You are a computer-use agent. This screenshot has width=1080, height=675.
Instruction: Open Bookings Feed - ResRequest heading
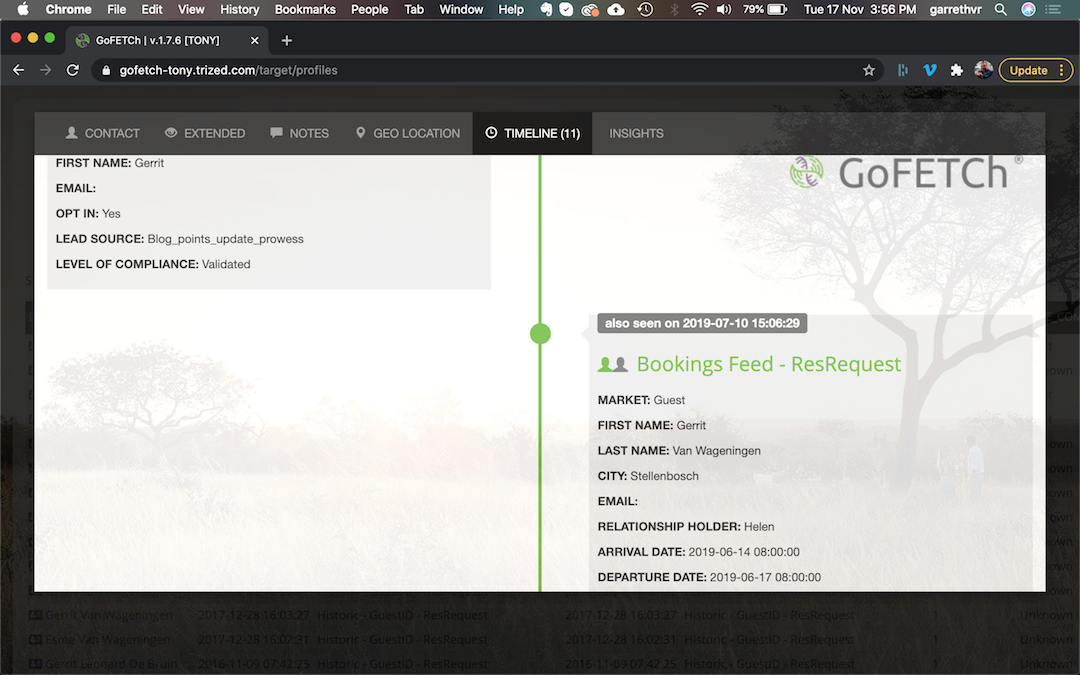coord(769,364)
